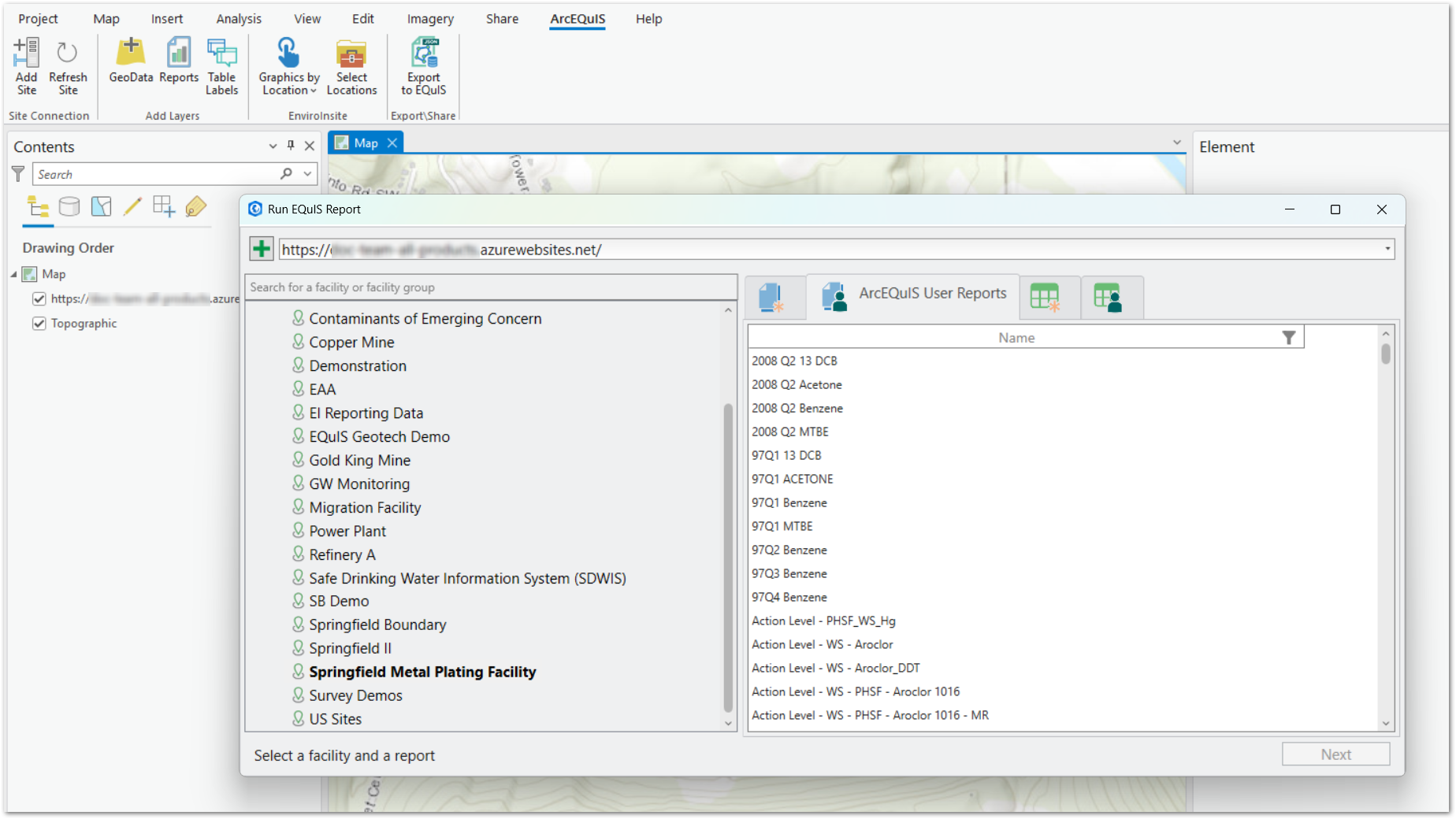Switch to List By Editing view
Viewport: 1456px width, 819px height.
tap(132, 207)
